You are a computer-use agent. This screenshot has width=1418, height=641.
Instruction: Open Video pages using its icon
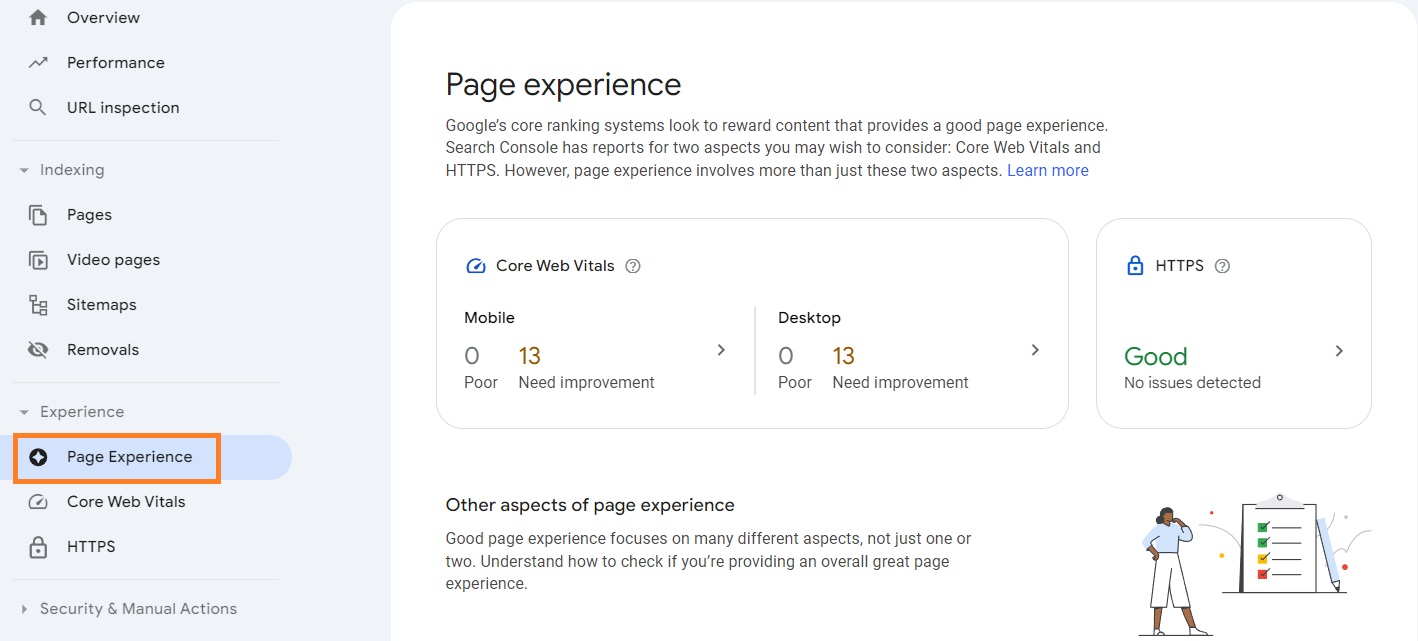coord(38,259)
